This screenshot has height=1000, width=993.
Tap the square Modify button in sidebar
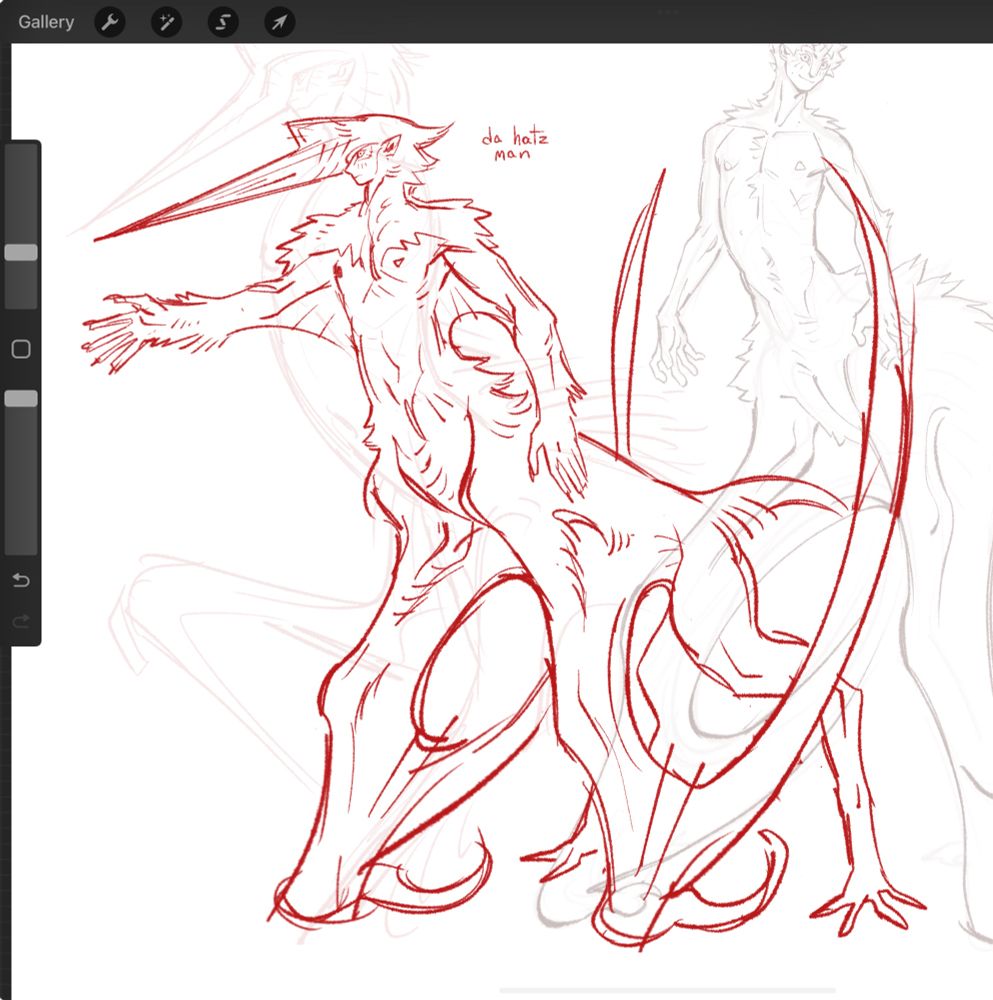click(x=21, y=349)
